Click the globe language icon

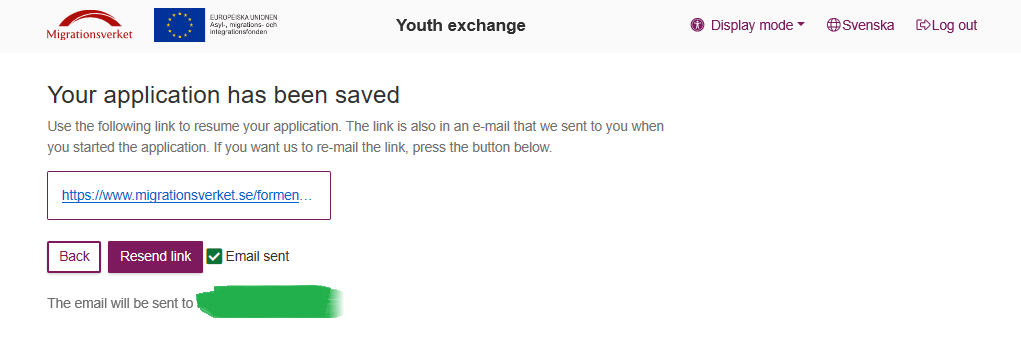coord(833,25)
